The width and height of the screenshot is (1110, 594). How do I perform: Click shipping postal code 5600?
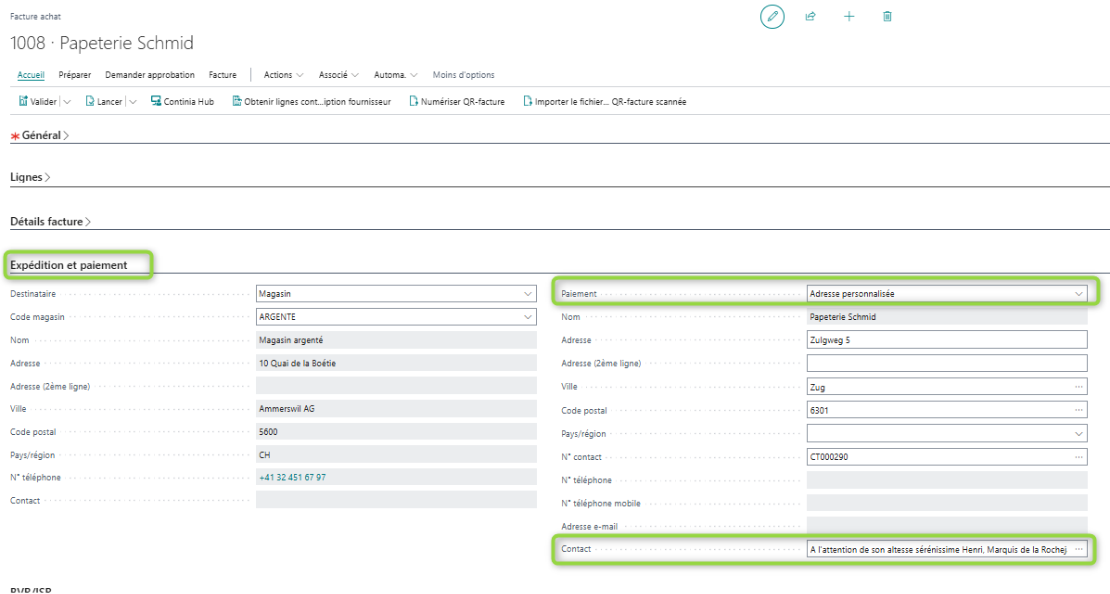[x=396, y=432]
